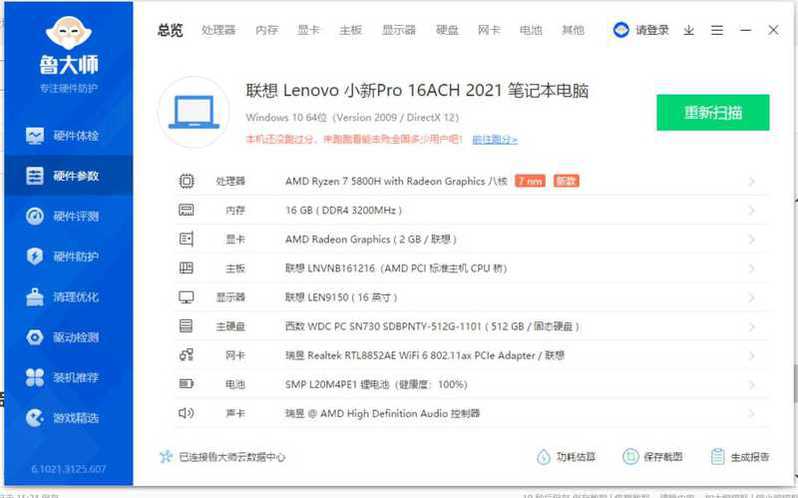Click the 16 GB ( DDR4 3200MHz ) text
Viewport: 798px width, 498px height.
point(344,210)
